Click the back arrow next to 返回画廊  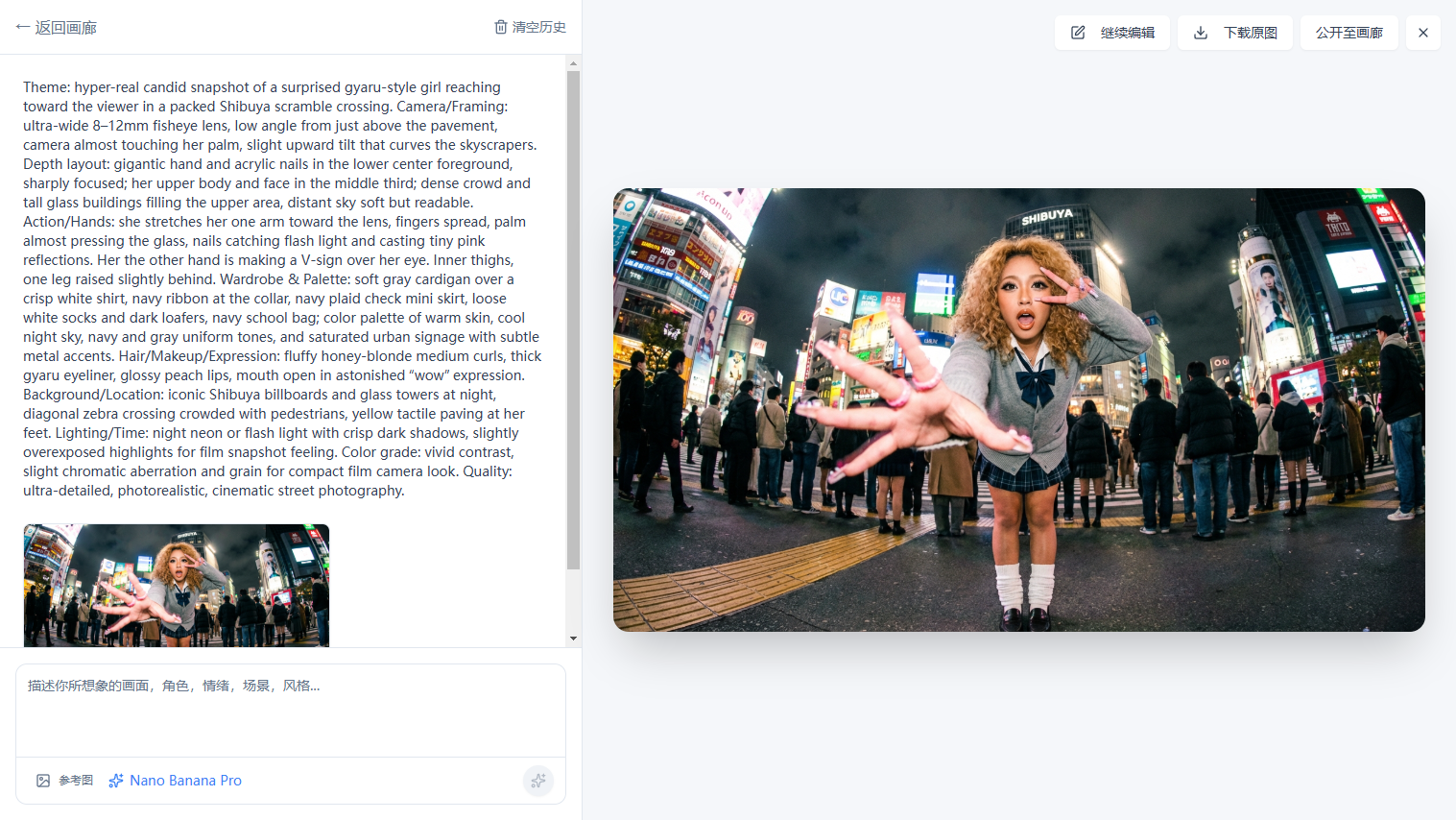click(23, 27)
